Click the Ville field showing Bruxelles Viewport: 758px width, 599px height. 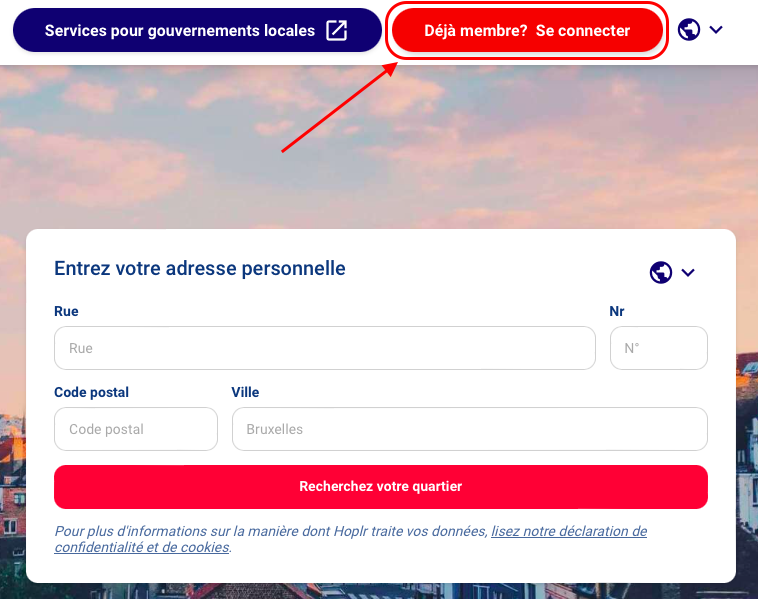point(469,429)
